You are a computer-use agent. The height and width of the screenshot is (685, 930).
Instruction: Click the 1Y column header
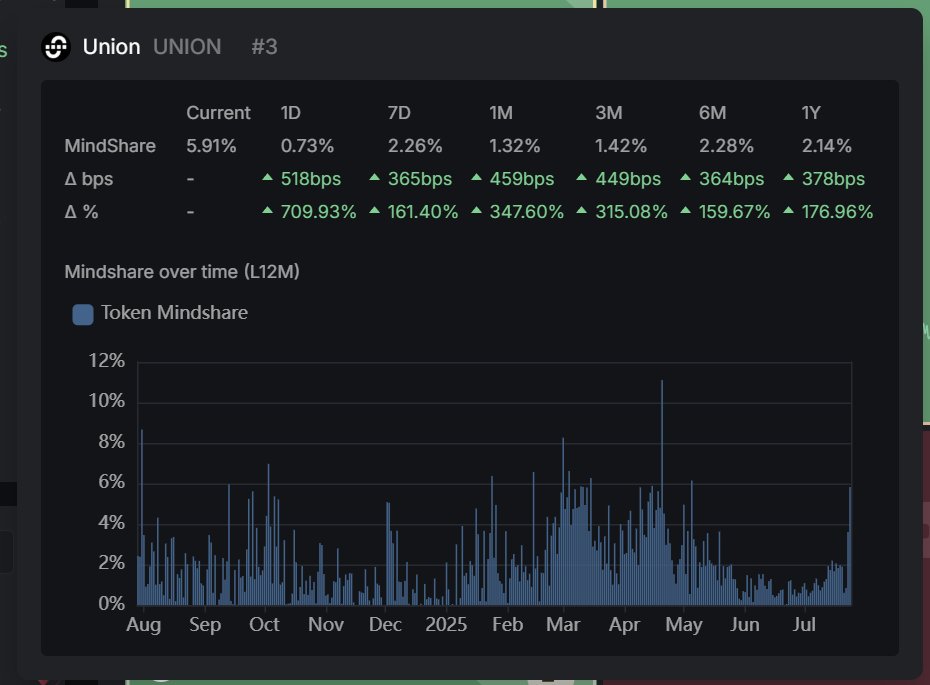(811, 113)
